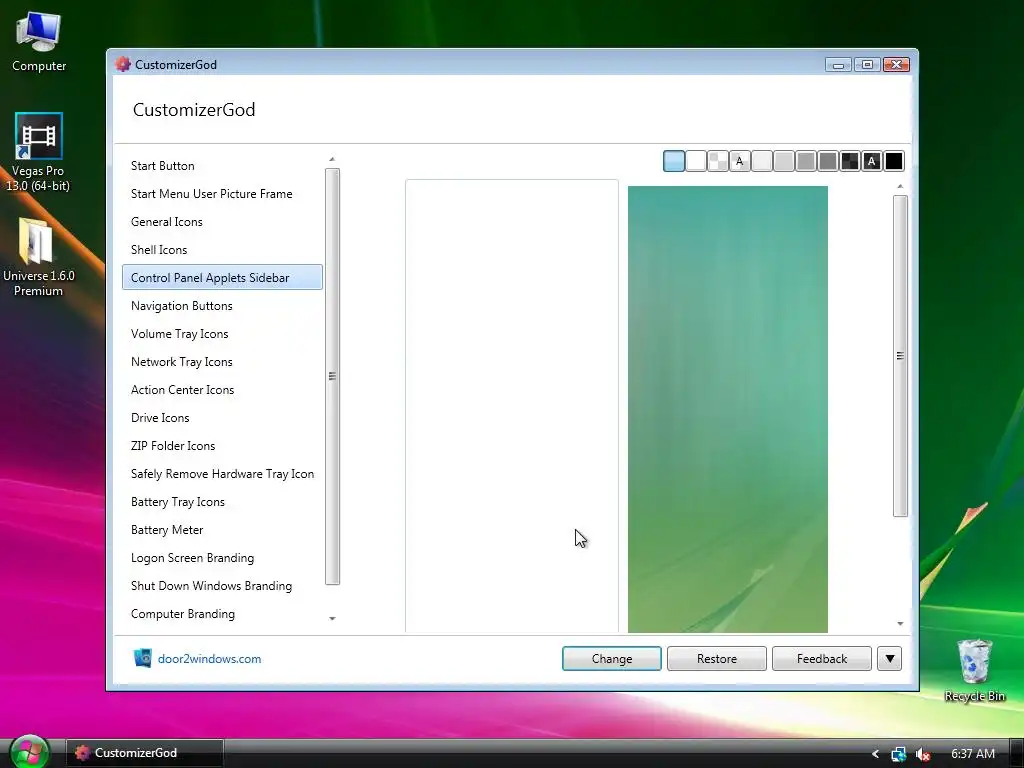This screenshot has width=1024, height=768.
Task: Click the muted volume tray icon
Action: coord(922,754)
